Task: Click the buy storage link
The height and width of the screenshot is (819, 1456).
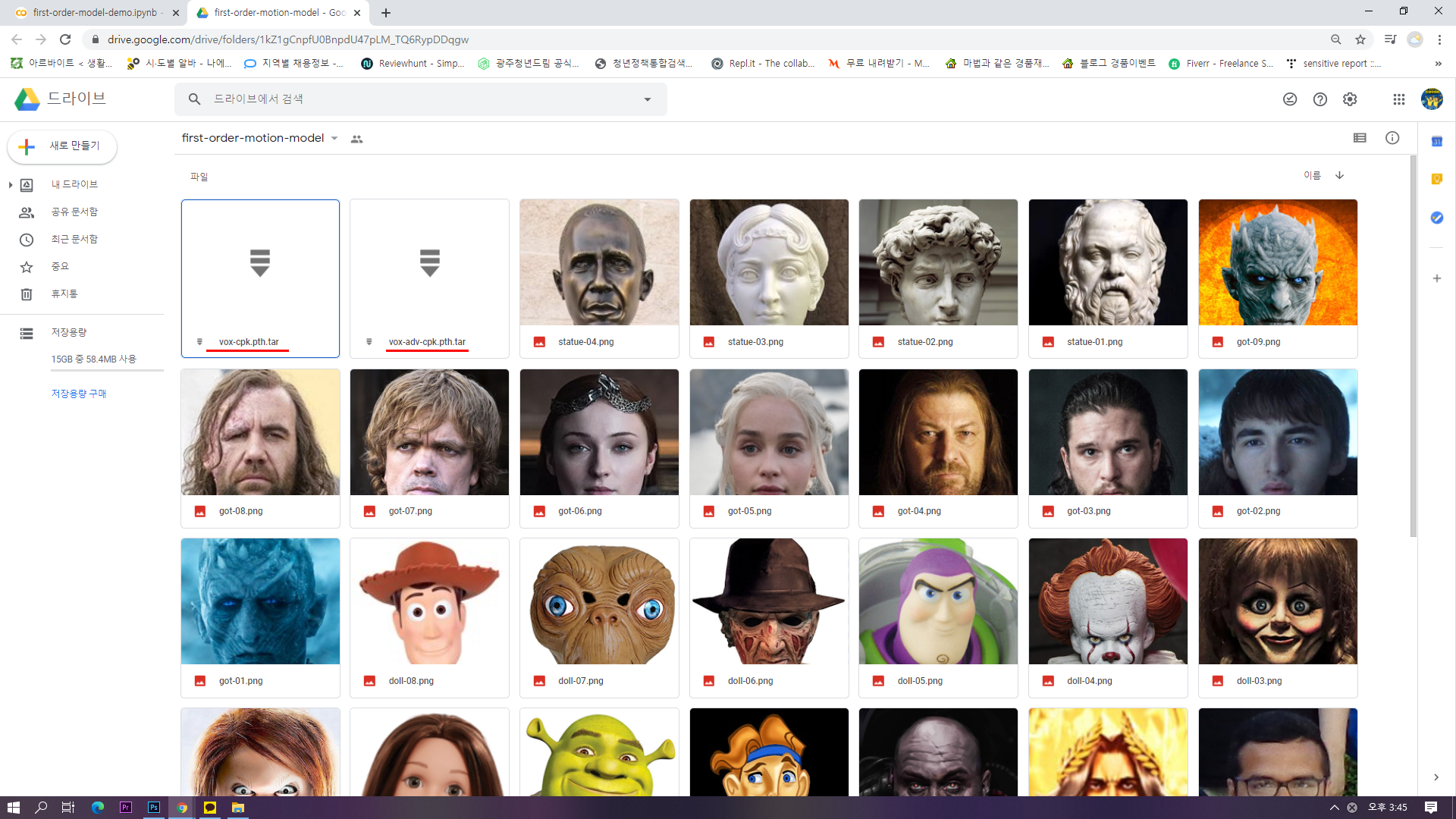Action: (x=79, y=394)
